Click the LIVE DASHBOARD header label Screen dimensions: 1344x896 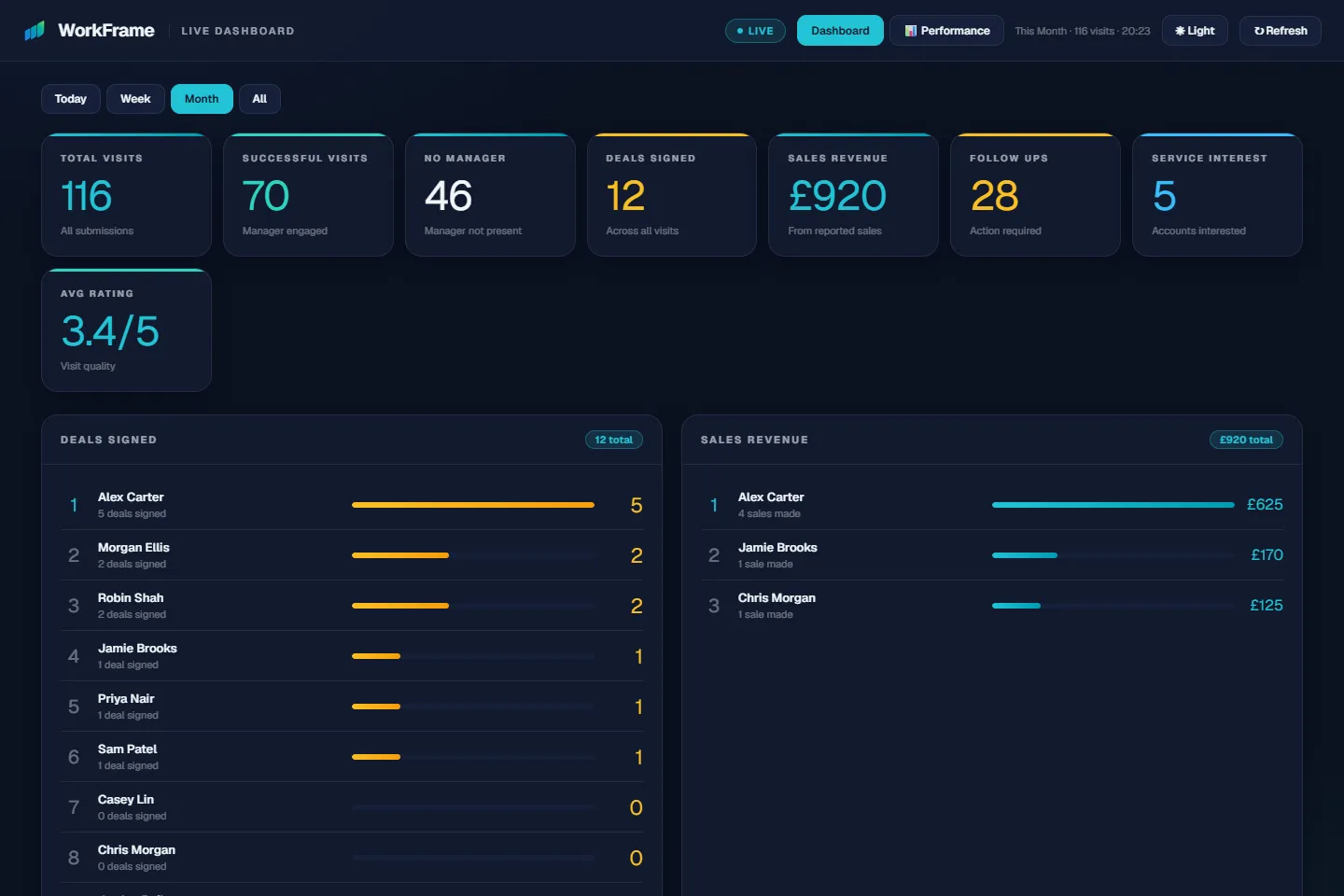(238, 31)
